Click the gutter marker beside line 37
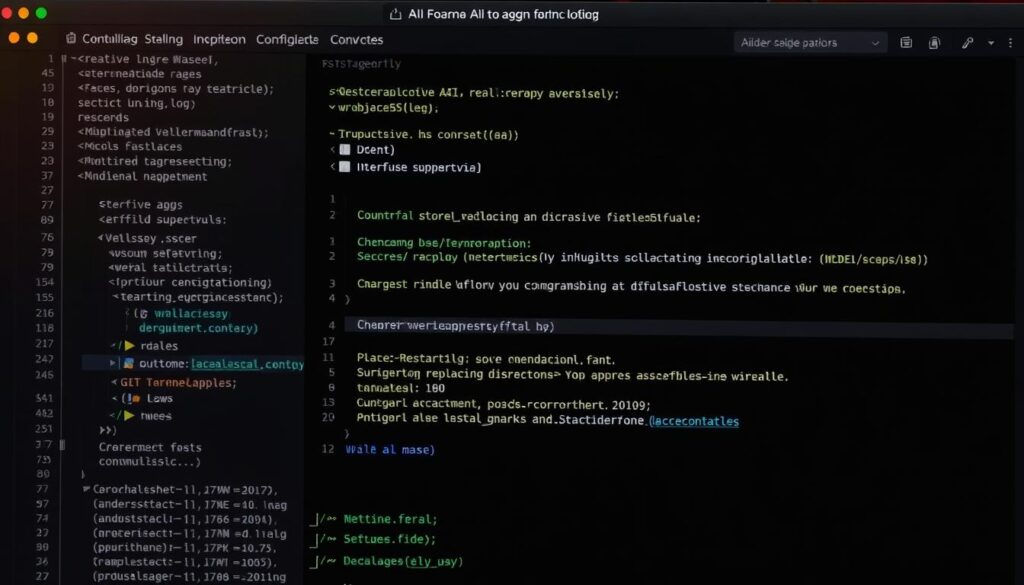1024x585 pixels. (x=62, y=445)
